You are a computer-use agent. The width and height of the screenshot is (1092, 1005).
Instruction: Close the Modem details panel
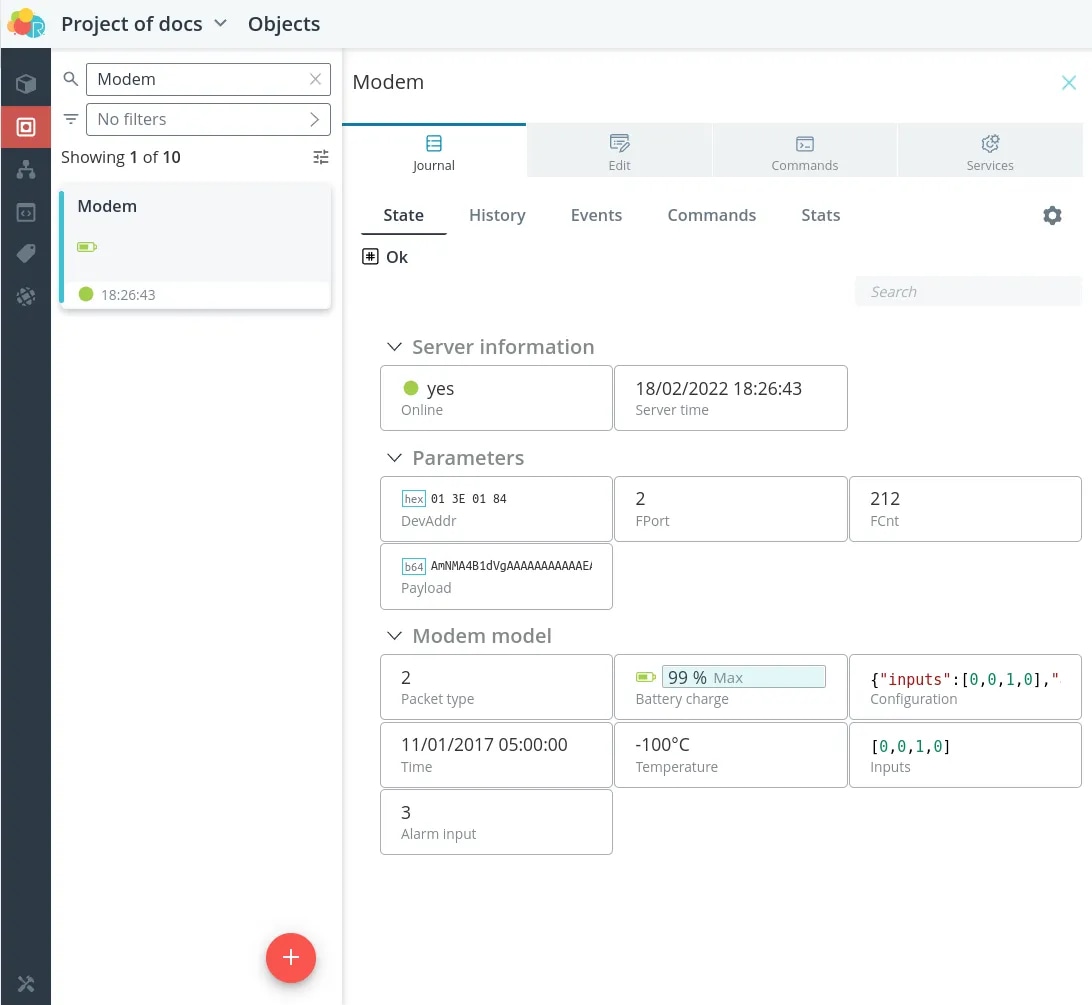[1068, 83]
